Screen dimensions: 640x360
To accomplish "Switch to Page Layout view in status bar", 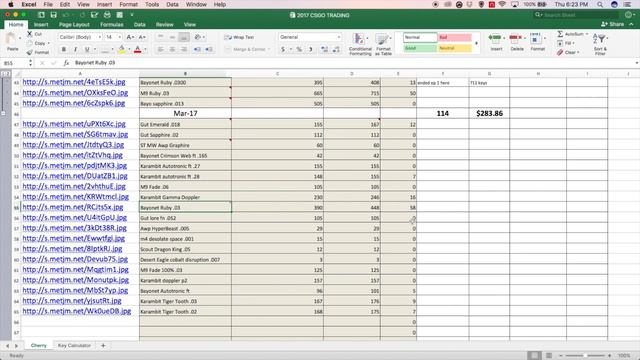I will point(549,356).
